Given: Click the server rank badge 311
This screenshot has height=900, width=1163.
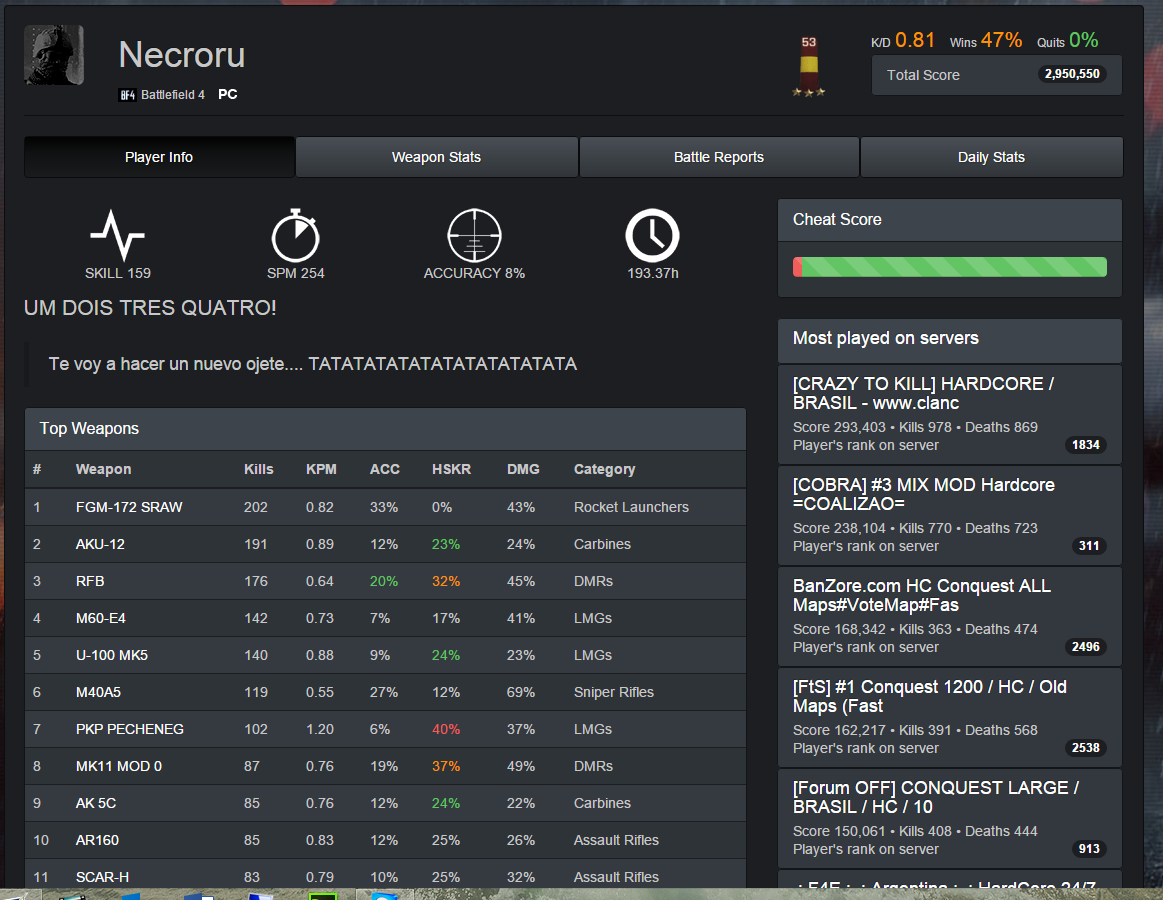Looking at the screenshot, I should click(1089, 545).
